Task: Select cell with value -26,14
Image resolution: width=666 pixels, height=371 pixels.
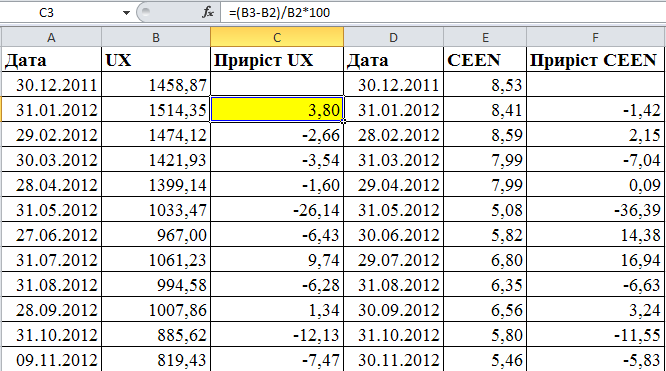Action: 277,210
